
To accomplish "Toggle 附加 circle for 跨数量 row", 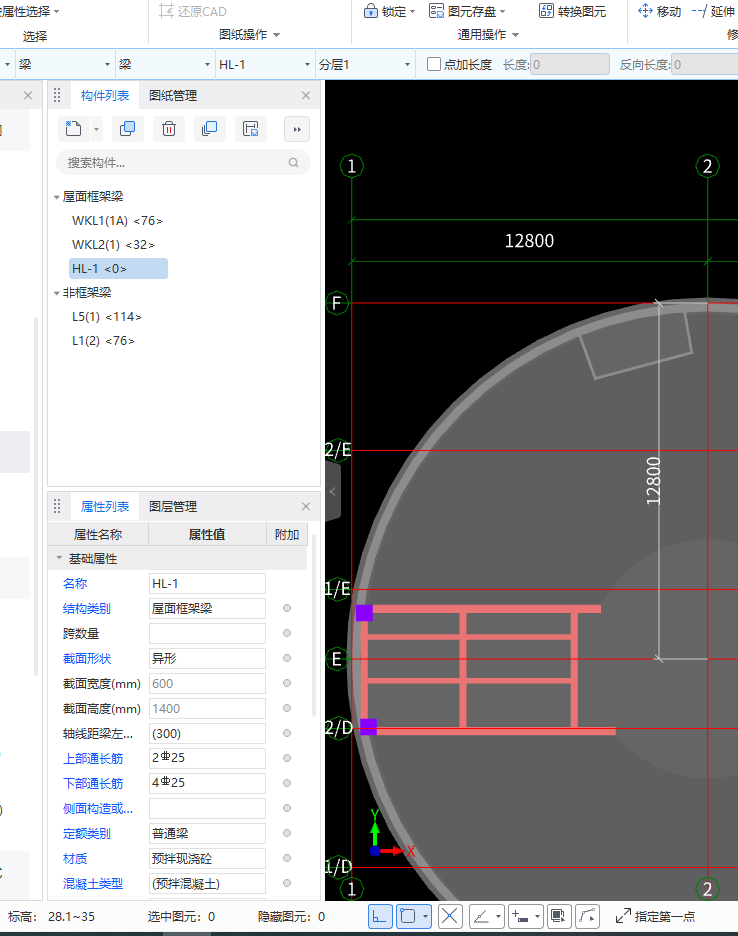I will [x=287, y=633].
